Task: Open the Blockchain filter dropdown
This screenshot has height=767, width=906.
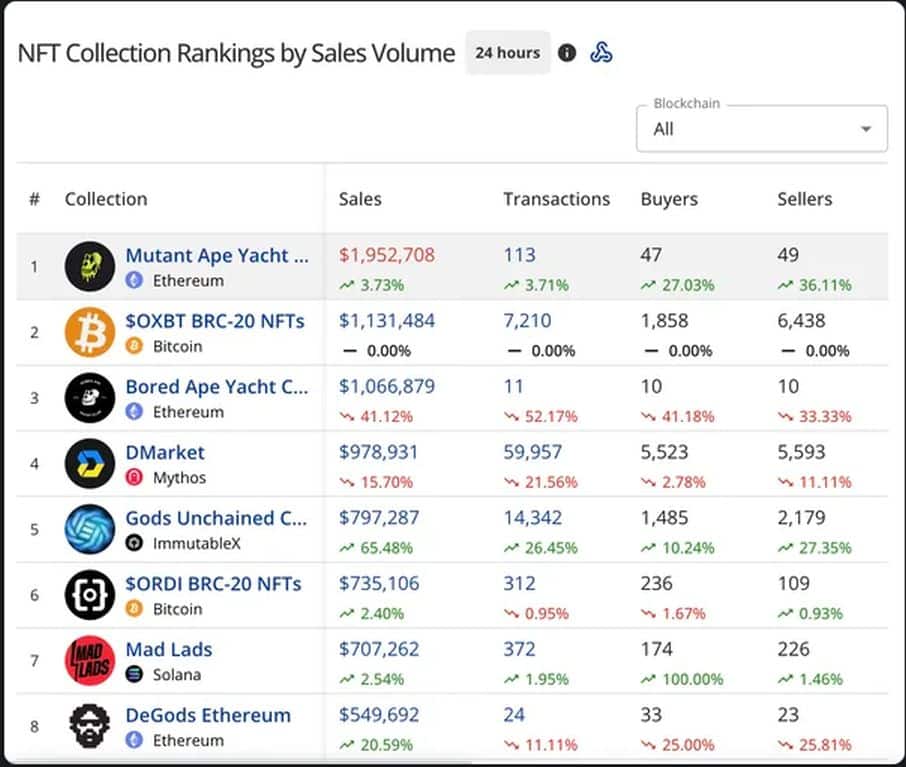Action: click(762, 128)
